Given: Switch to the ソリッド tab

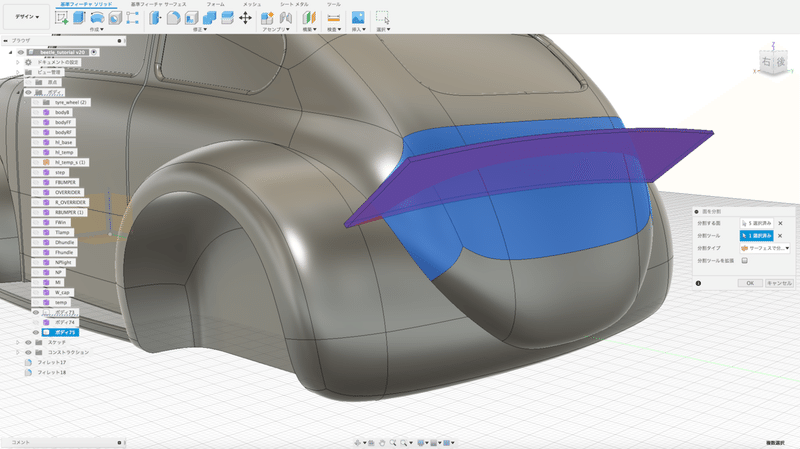Looking at the screenshot, I should point(86,4).
